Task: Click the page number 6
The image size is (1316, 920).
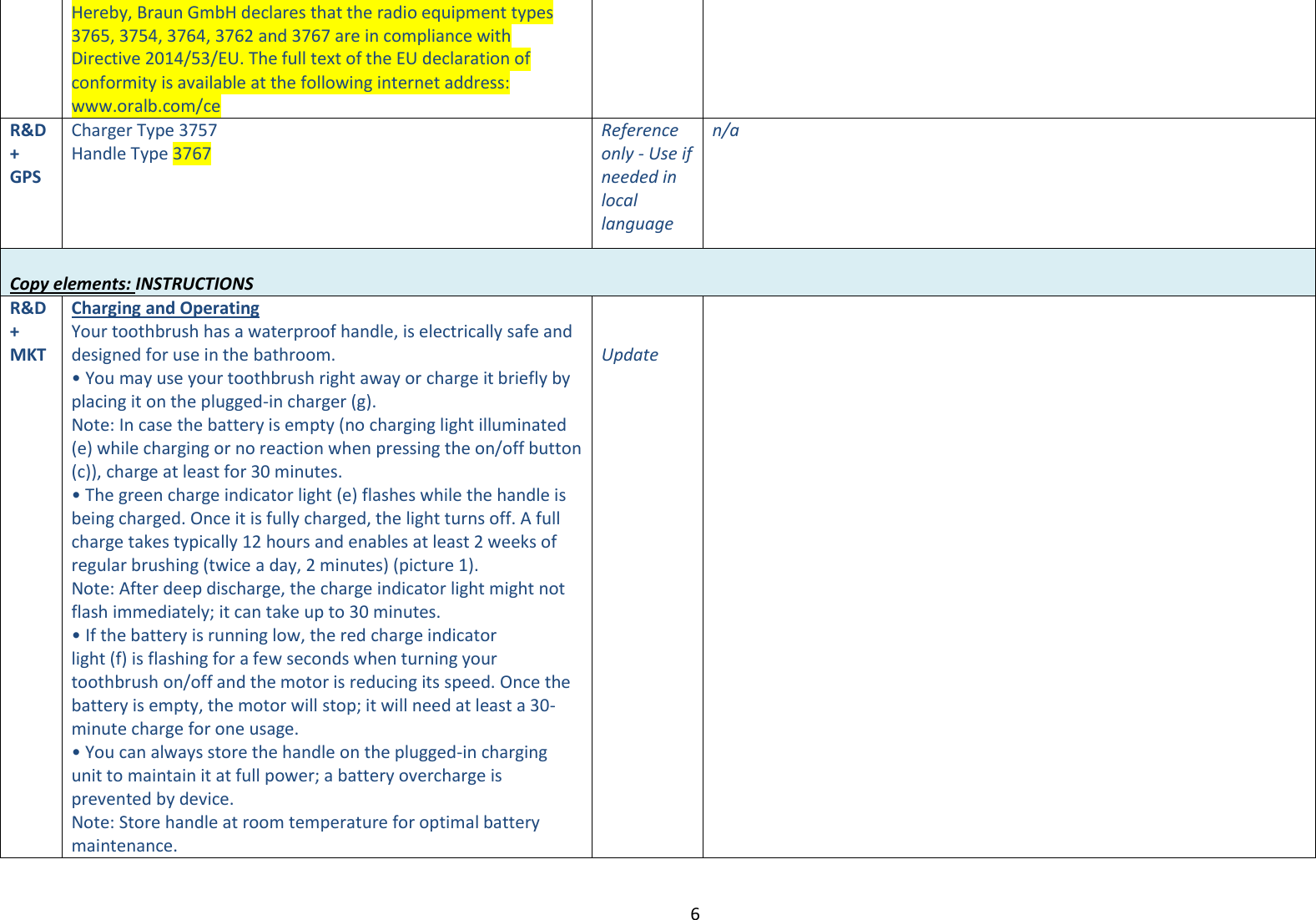Action: (x=695, y=913)
